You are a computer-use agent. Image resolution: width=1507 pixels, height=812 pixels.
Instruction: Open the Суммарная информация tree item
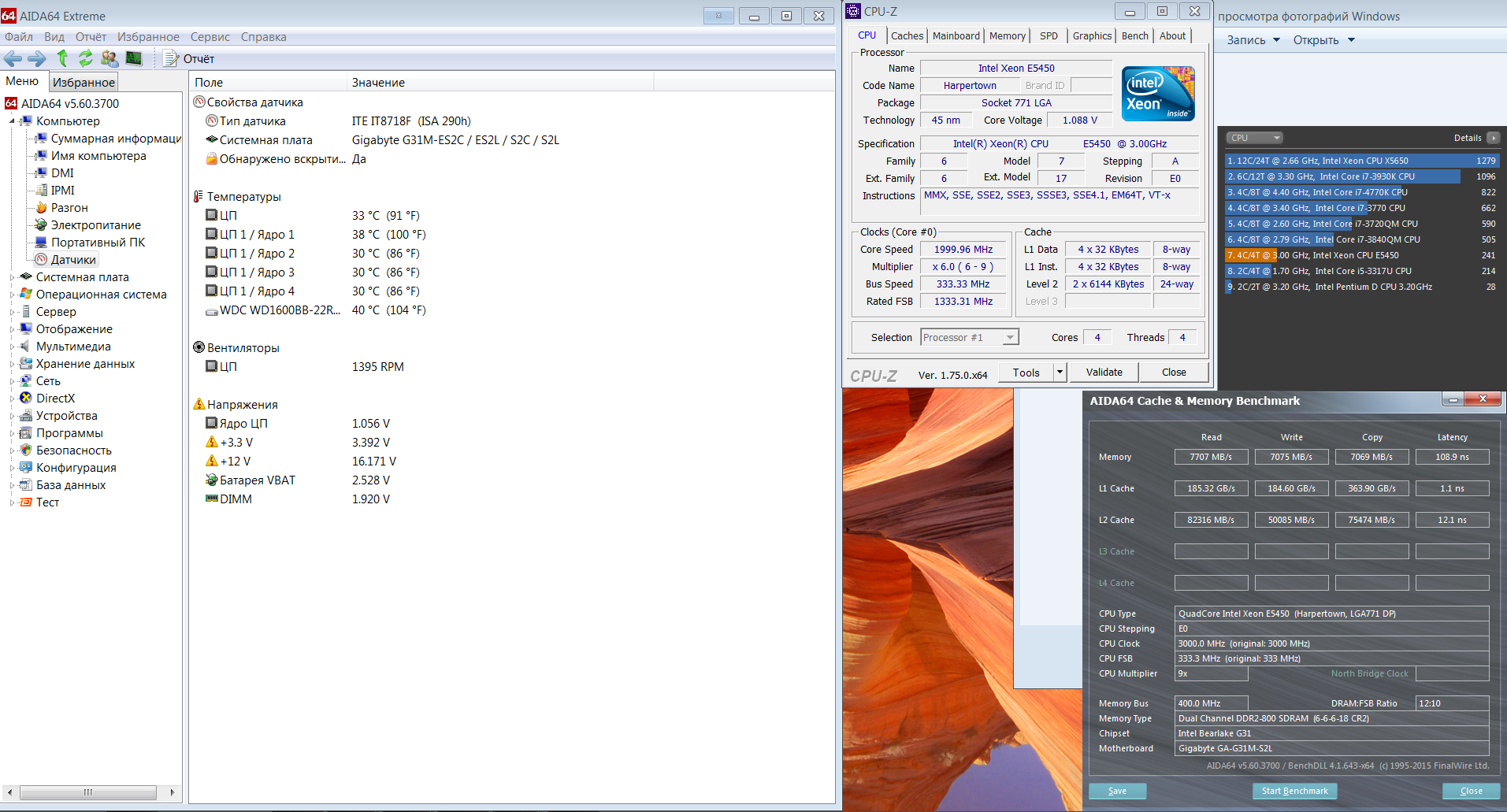(x=116, y=139)
